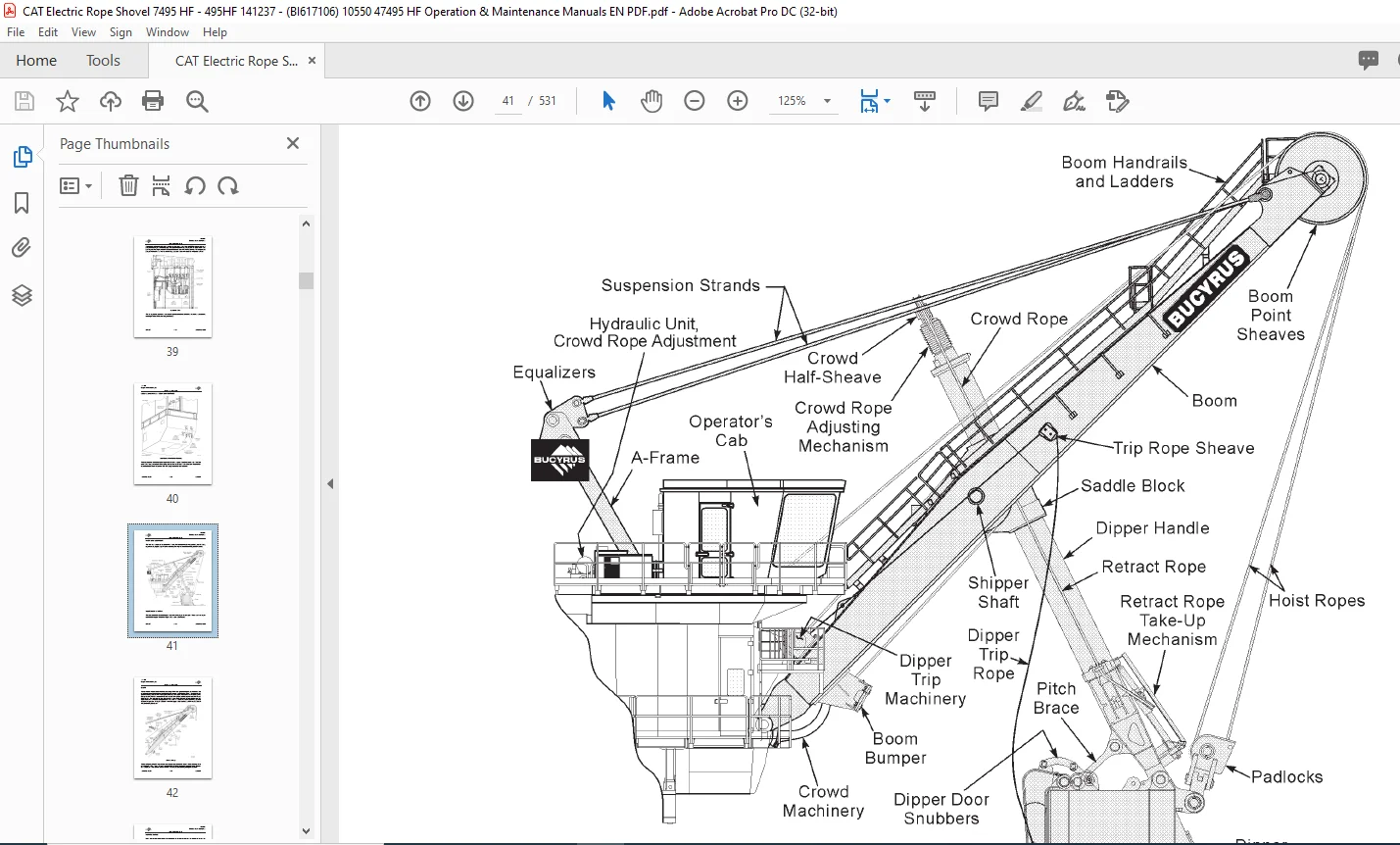
Task: Go to the next page with the down arrow
Action: coord(463,101)
